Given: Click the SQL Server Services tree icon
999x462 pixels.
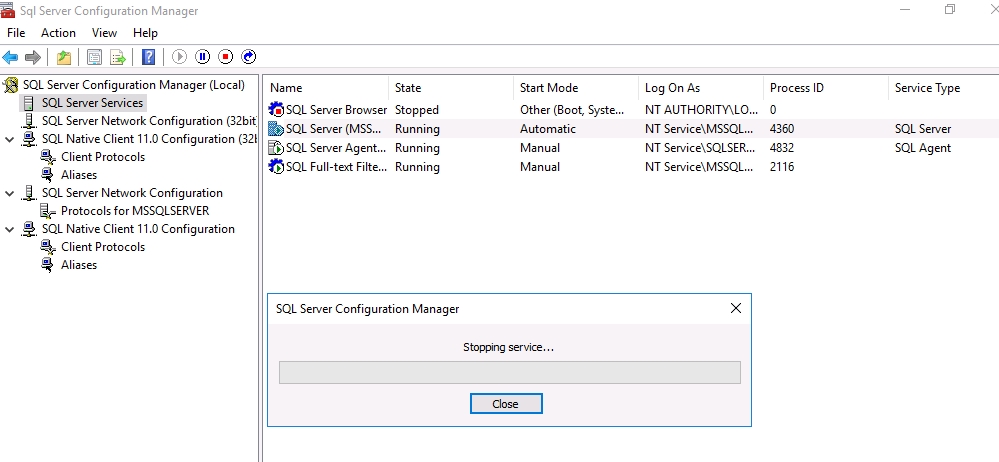Looking at the screenshot, I should click(29, 103).
